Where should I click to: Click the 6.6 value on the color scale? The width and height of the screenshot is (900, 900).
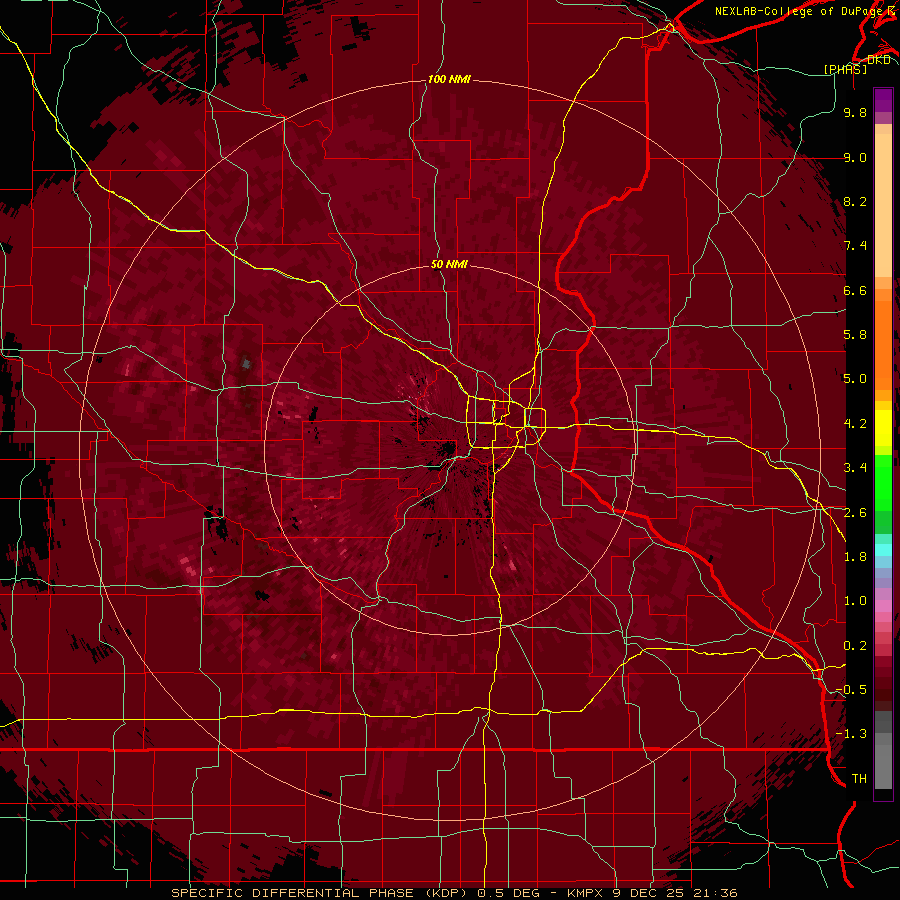point(855,290)
